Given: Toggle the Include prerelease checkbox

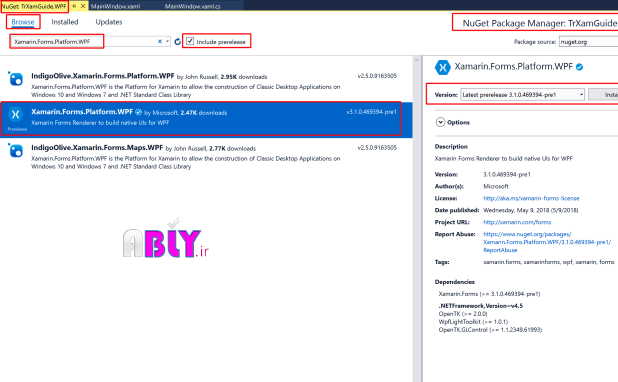Looking at the screenshot, I should 190,41.
